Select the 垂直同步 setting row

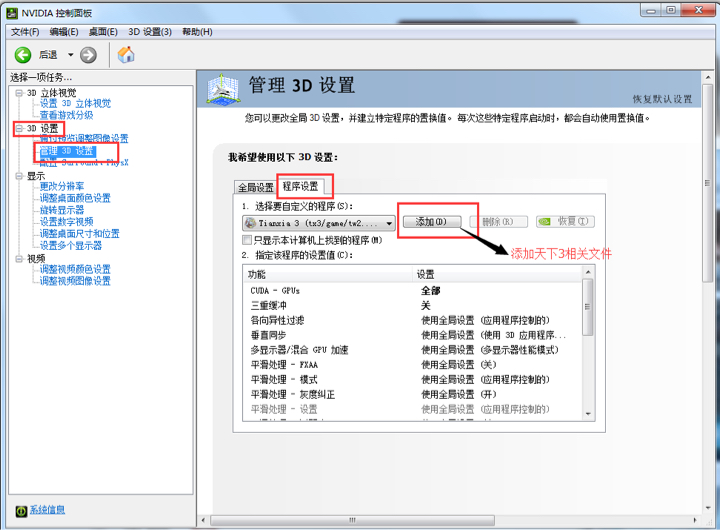[x=413, y=335]
